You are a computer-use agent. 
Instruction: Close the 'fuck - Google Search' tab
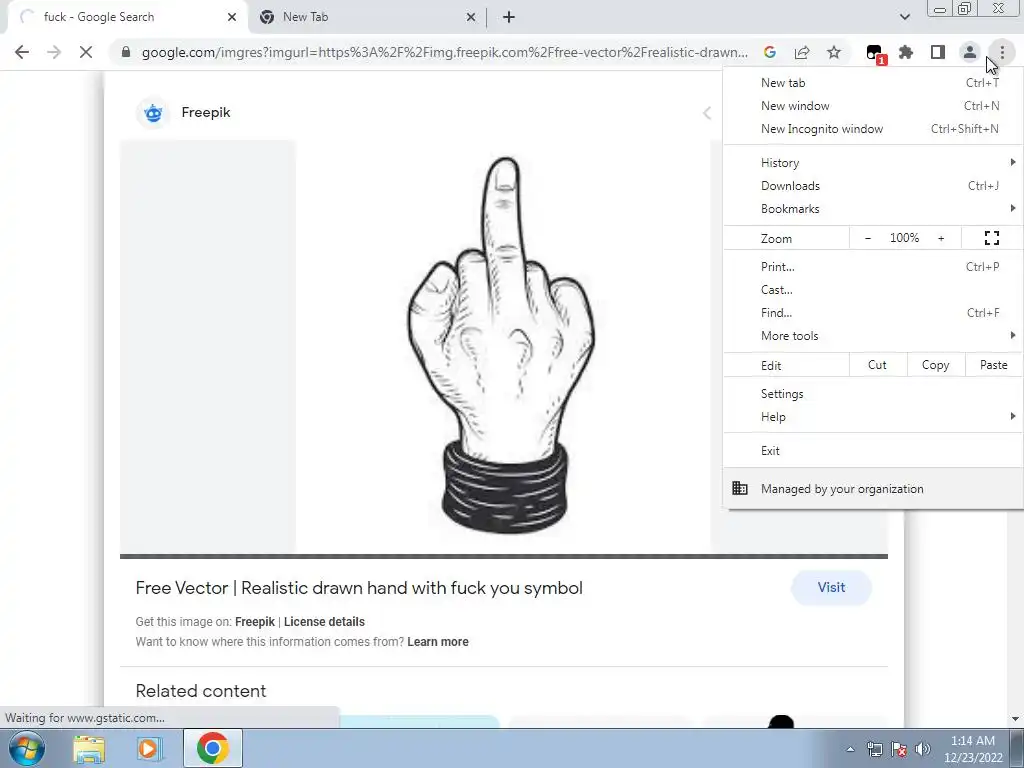tap(232, 17)
